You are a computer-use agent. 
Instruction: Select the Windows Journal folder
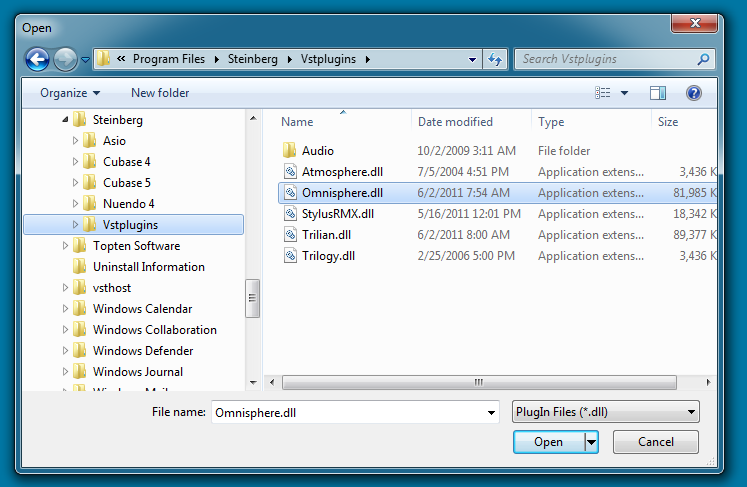click(x=138, y=372)
